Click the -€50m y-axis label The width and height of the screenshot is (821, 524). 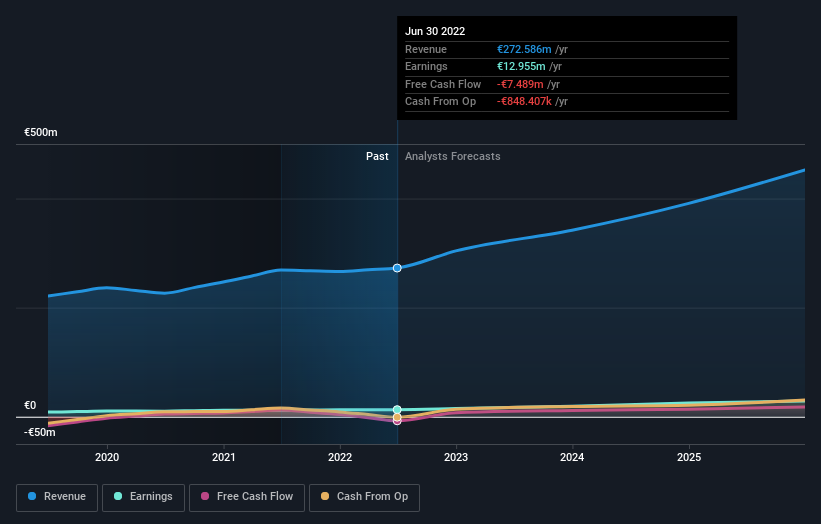40,432
